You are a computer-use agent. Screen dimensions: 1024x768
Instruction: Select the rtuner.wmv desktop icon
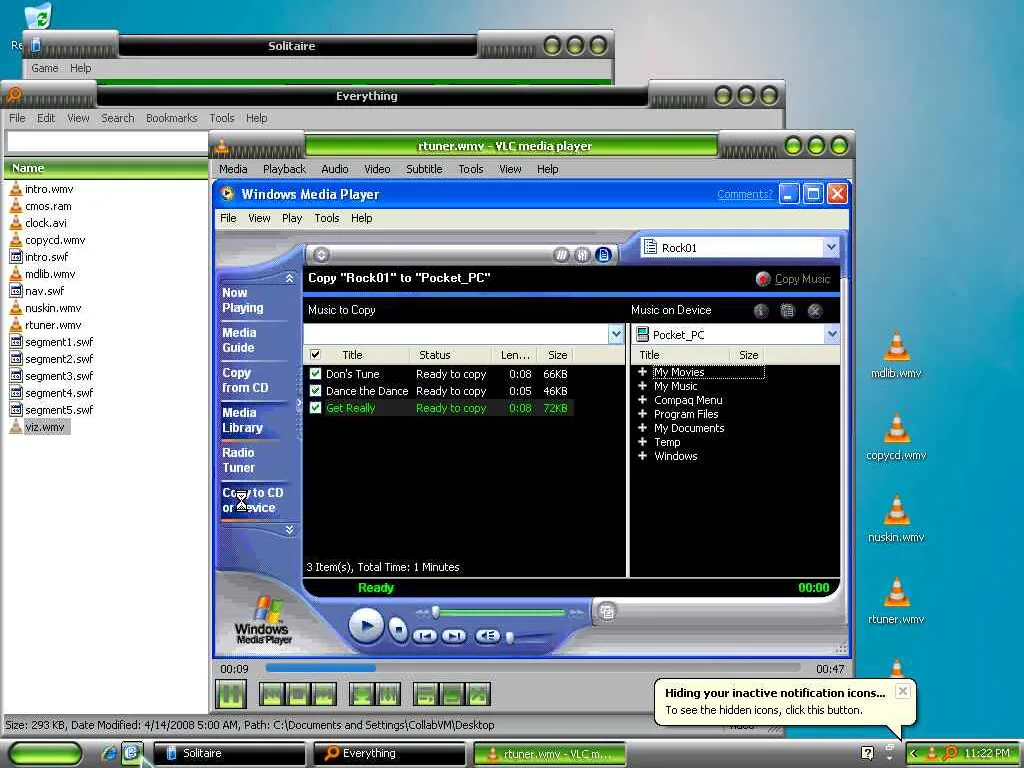tap(896, 601)
